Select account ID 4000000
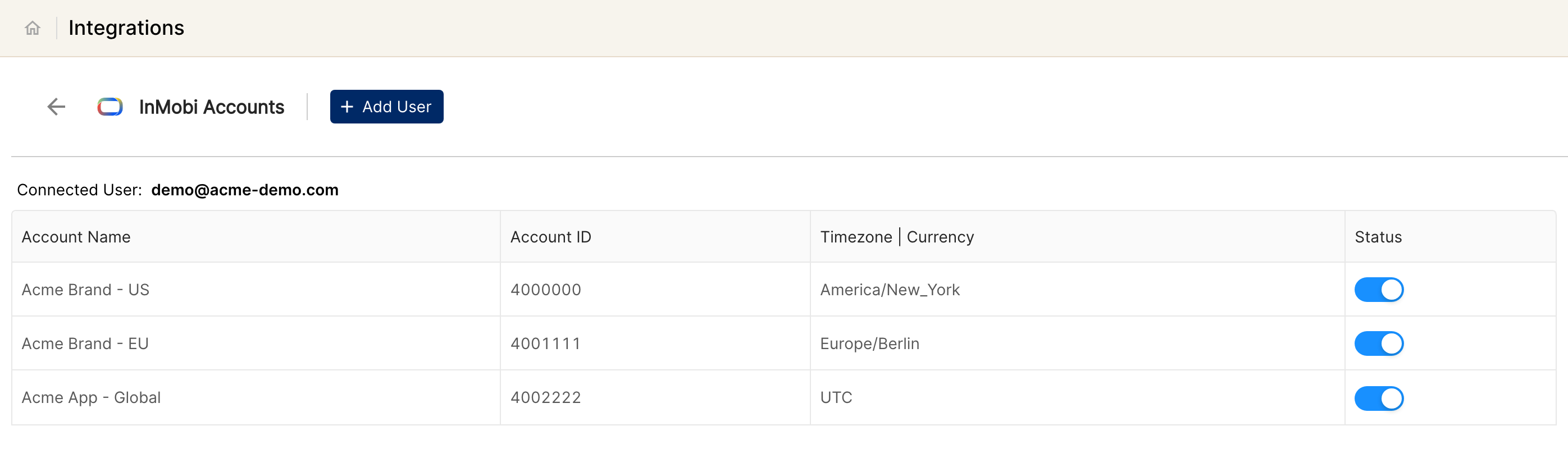 tap(545, 290)
